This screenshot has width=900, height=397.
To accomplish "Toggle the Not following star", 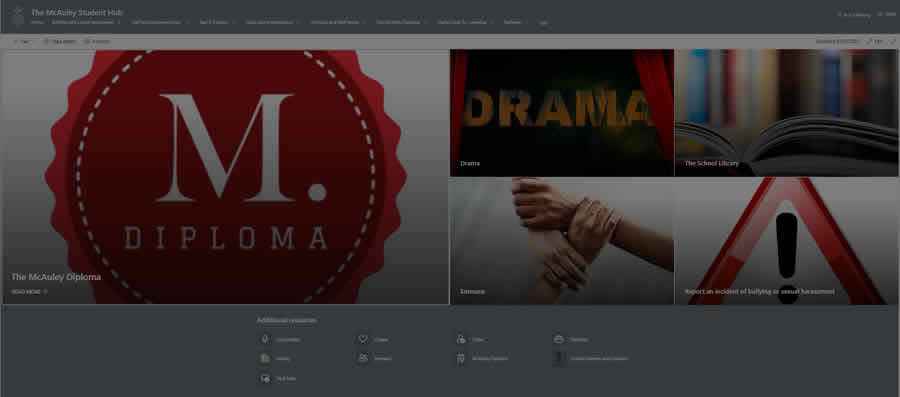I will coord(855,14).
